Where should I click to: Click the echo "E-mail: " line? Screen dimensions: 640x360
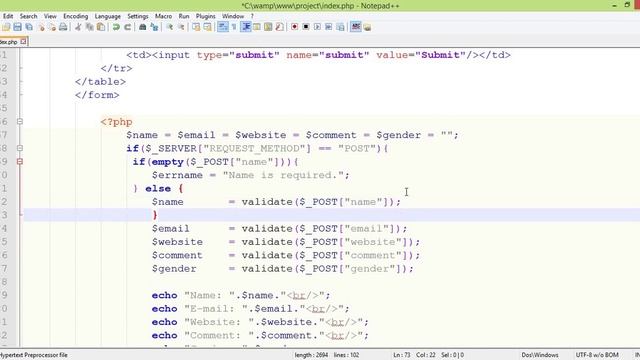click(251, 309)
